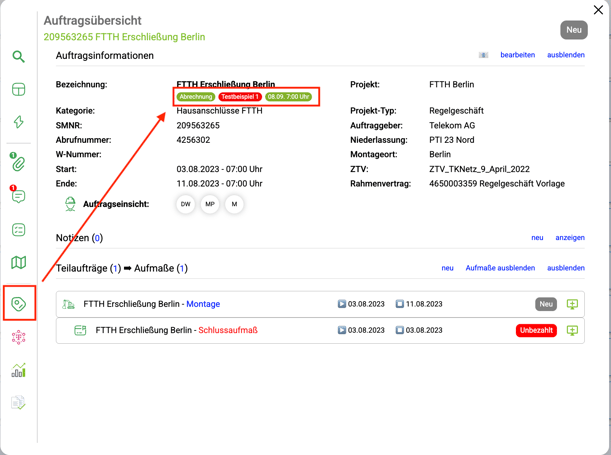Click bearbeiten to edit order information

[x=517, y=55]
